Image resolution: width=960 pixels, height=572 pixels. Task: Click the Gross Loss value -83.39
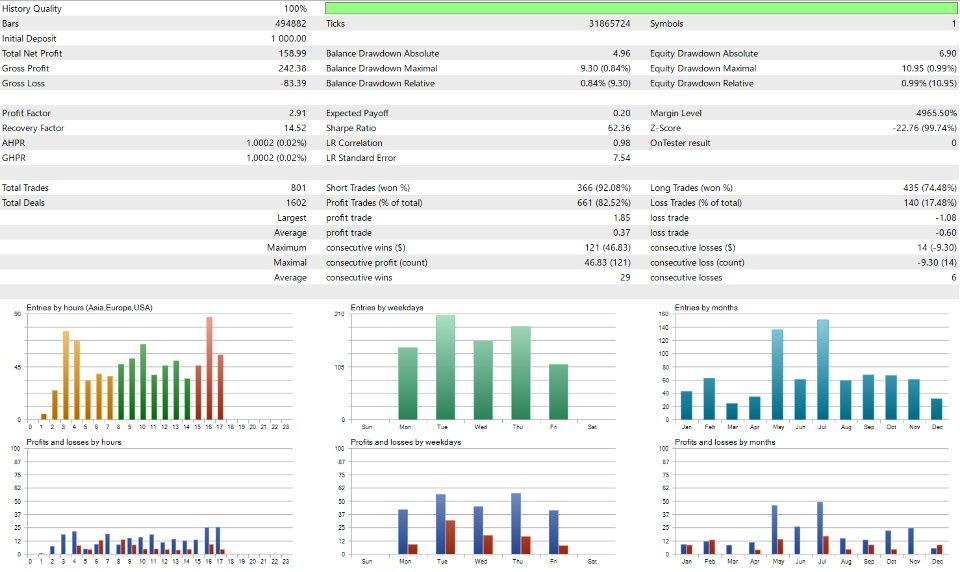click(x=293, y=83)
